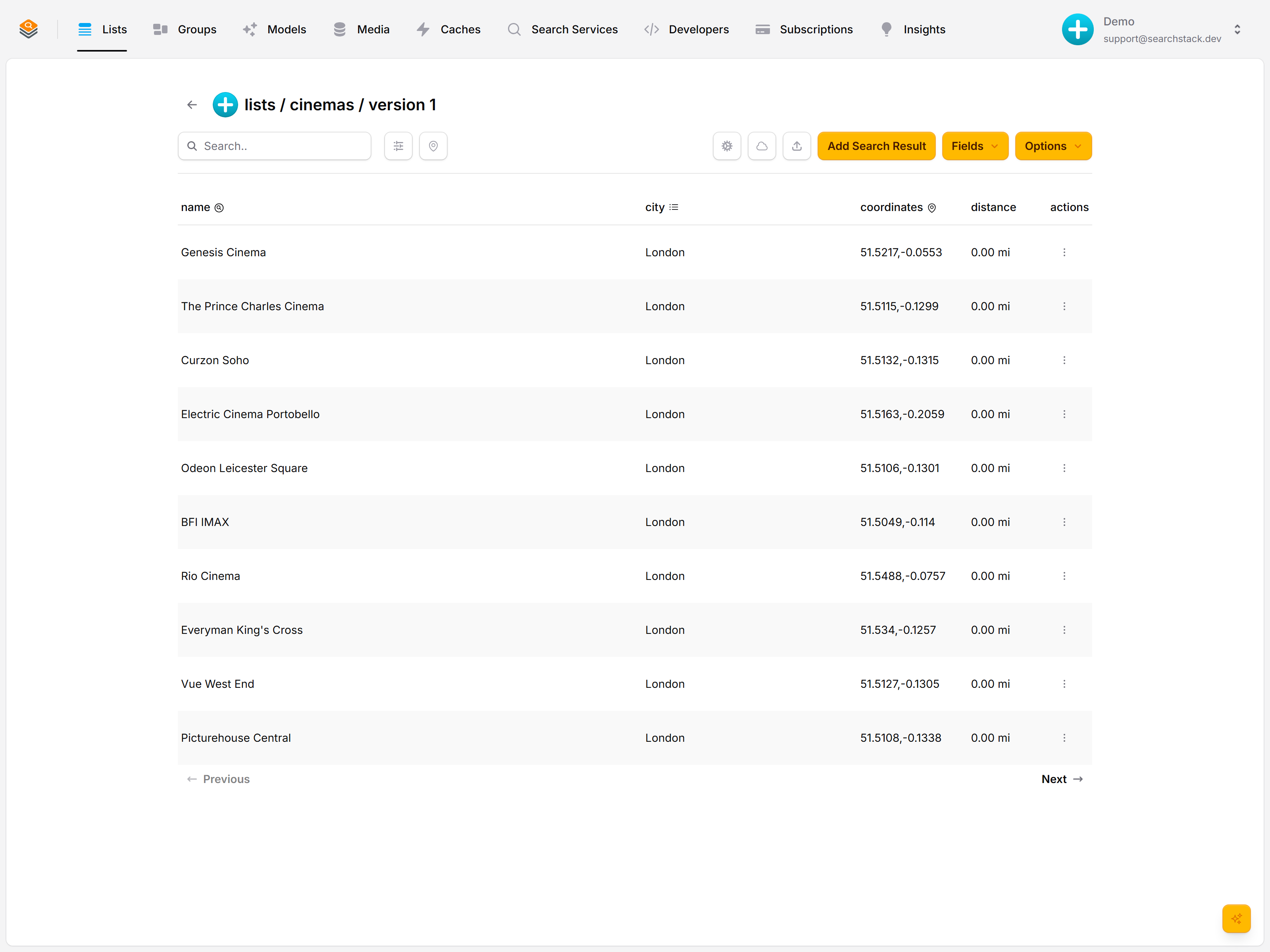Click the Demo account avatar

tap(1078, 29)
